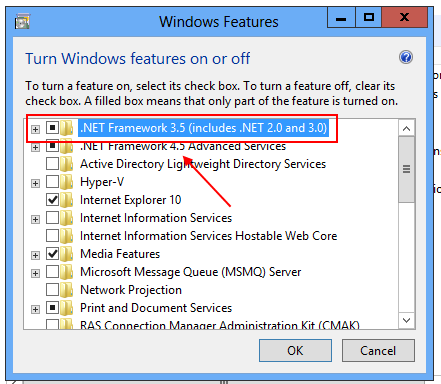This screenshot has height=384, width=441.
Task: Select the .NET Framework 4.5 Advanced Services item
Action: pyautogui.click(x=183, y=146)
